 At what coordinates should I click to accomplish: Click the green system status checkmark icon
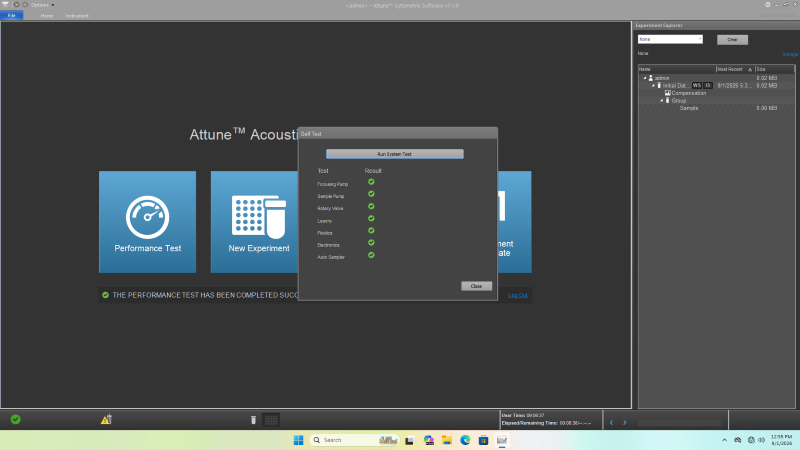(16, 419)
